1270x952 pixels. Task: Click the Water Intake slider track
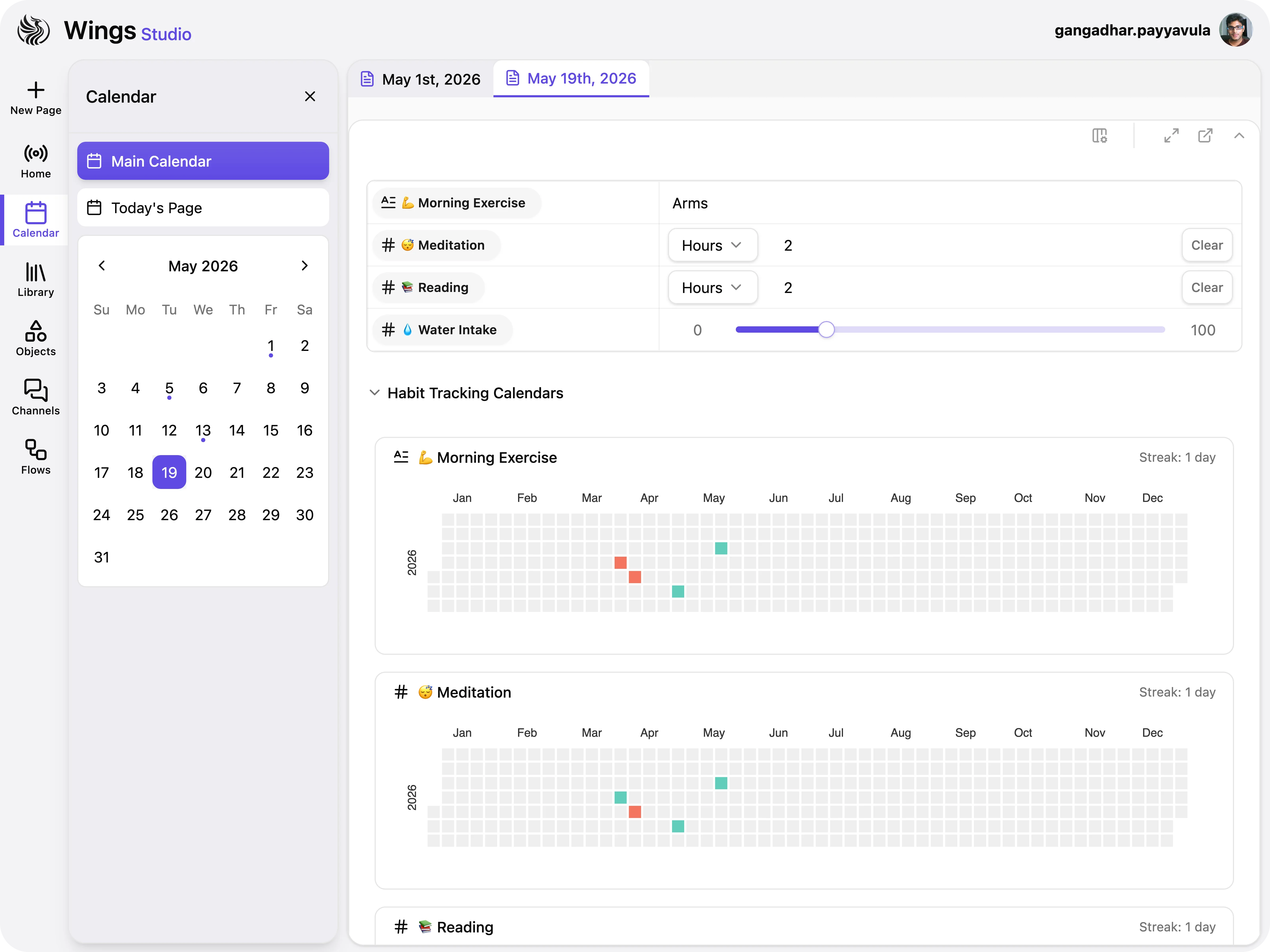pos(950,330)
